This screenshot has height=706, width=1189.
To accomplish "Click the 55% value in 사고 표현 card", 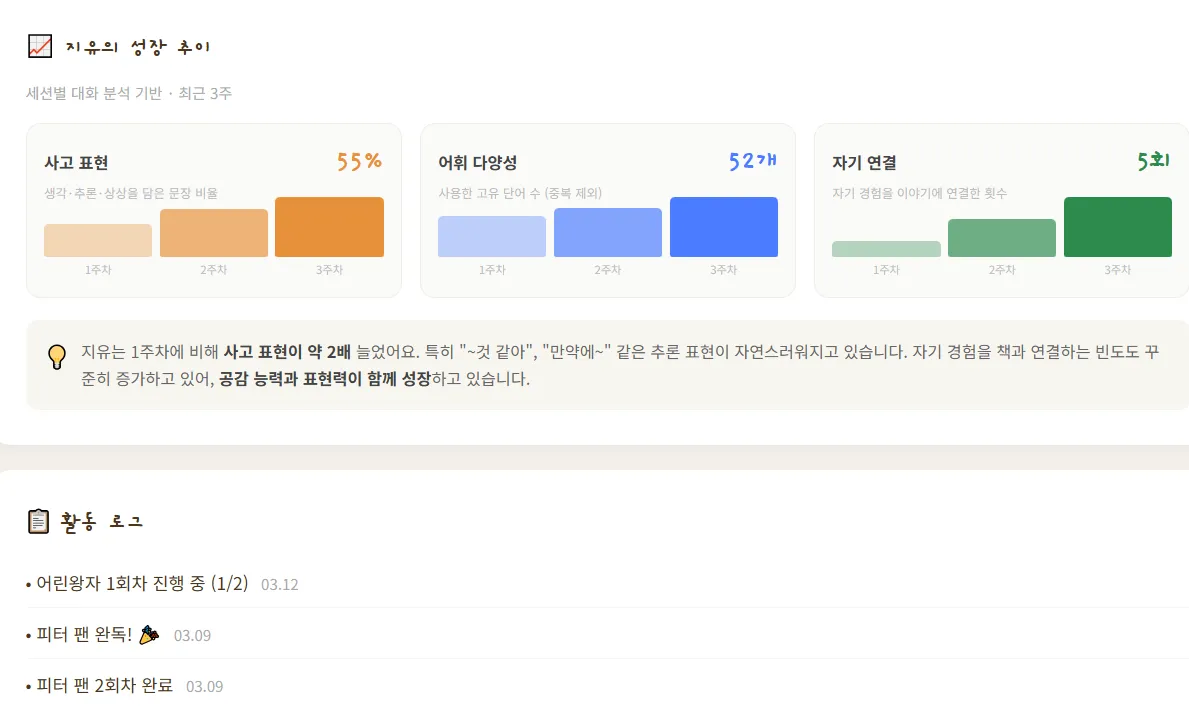I will (x=359, y=162).
